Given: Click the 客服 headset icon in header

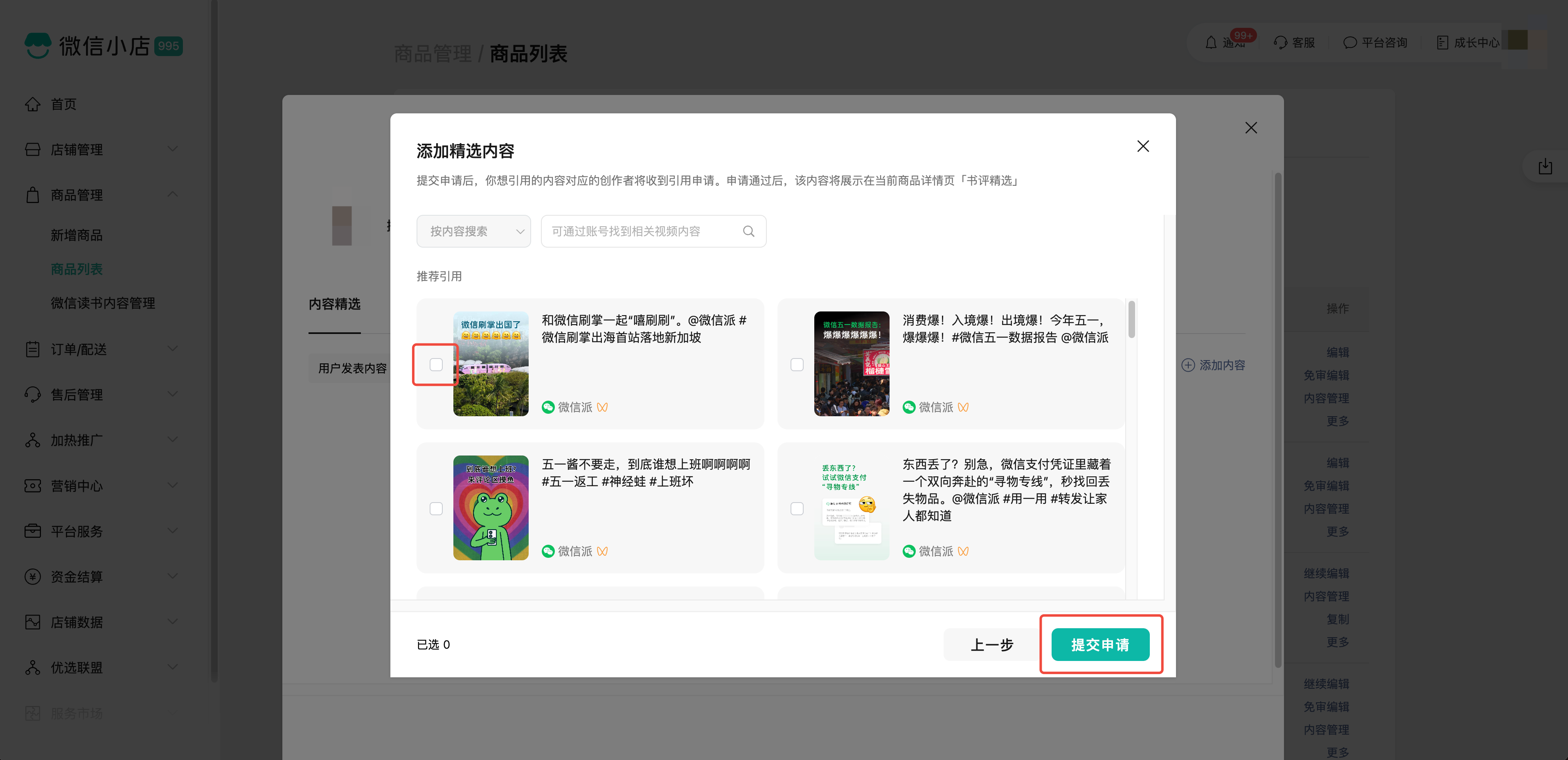Looking at the screenshot, I should [1281, 43].
